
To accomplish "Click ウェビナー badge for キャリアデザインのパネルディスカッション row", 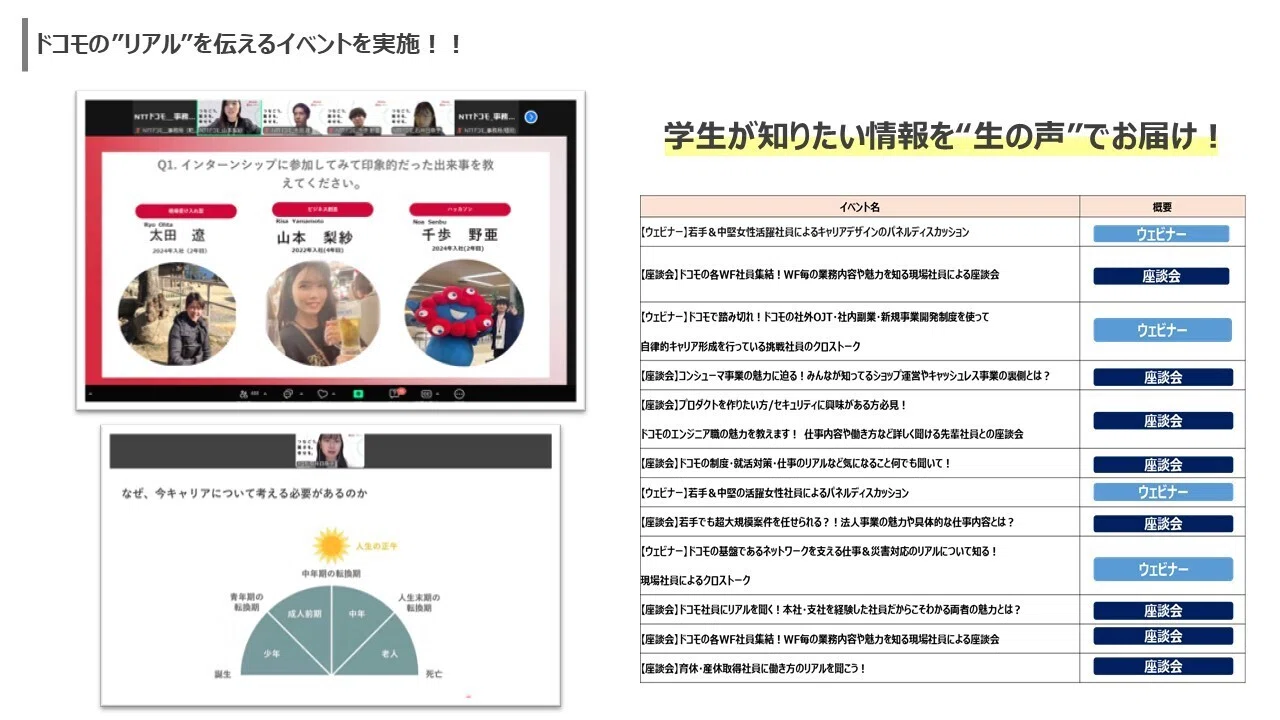I will click(1161, 234).
